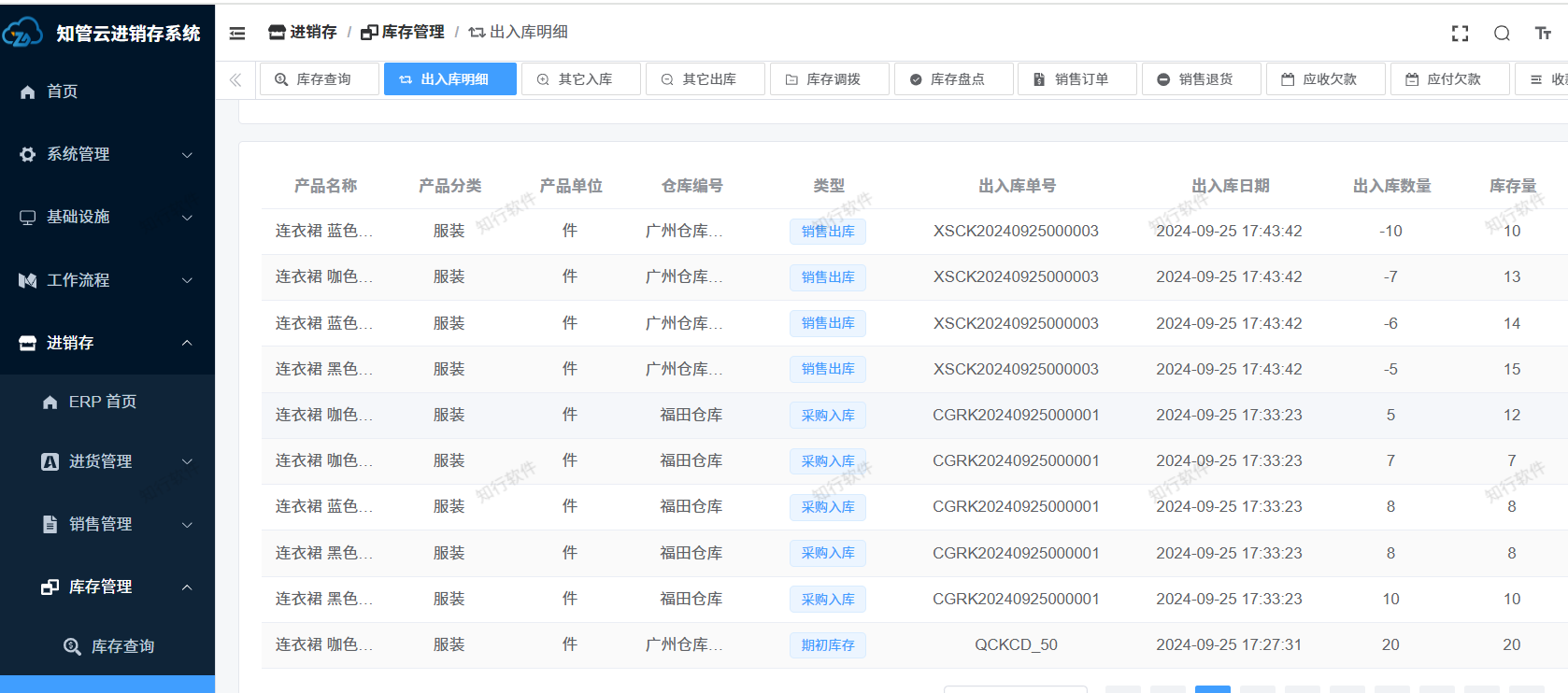Collapse the 进销存 sidebar section
Screen dimensions: 1568x693
107,343
